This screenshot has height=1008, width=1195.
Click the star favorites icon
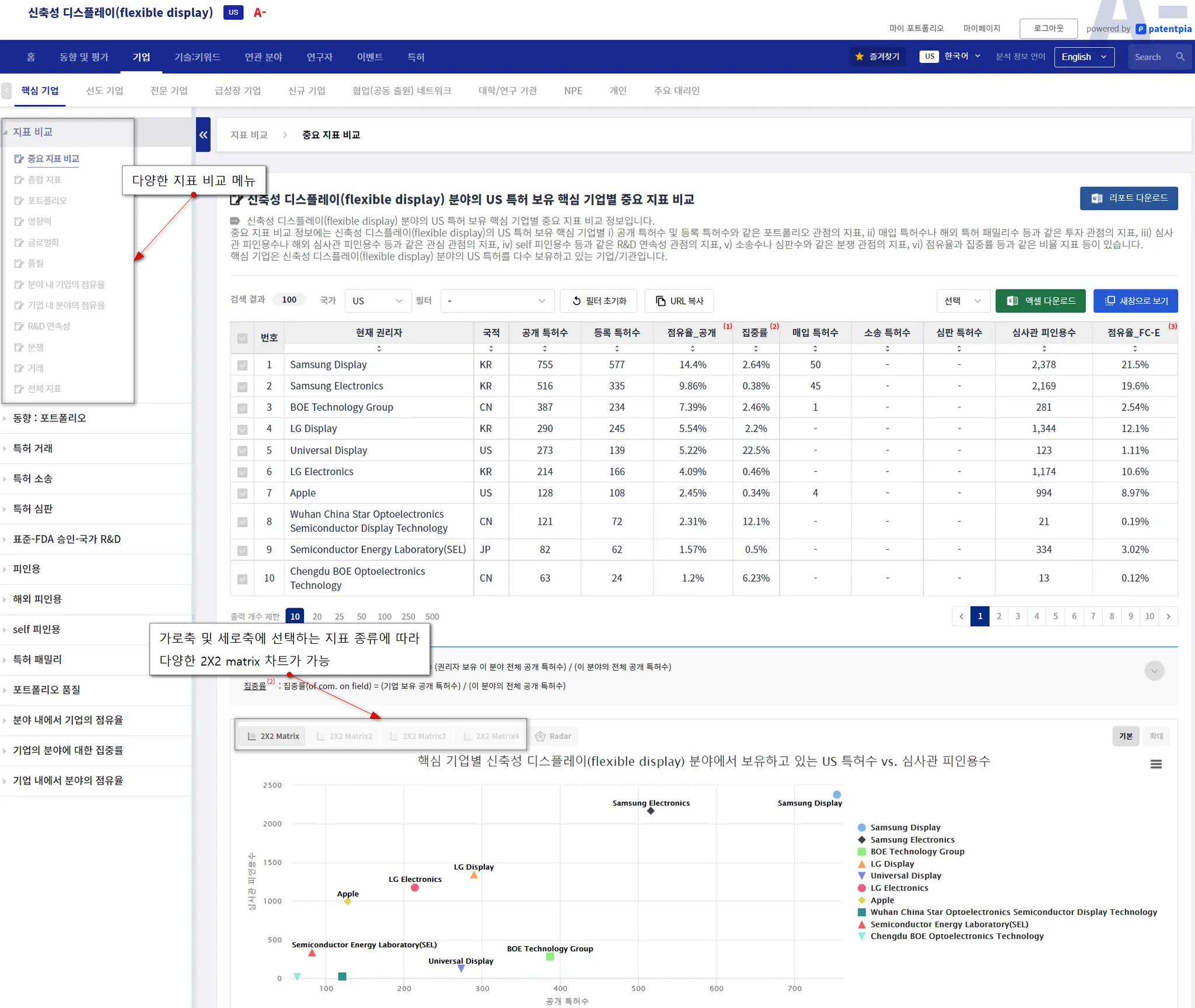859,57
